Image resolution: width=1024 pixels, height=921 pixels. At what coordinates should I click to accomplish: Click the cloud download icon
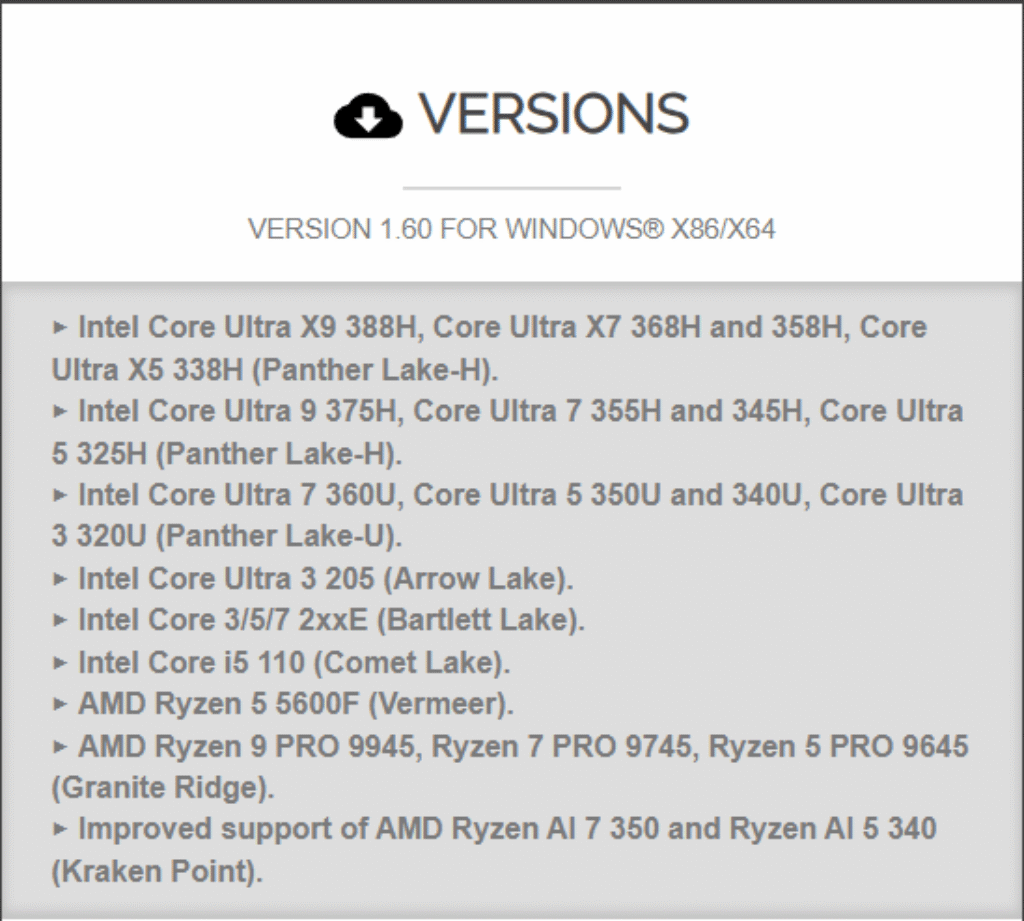click(367, 115)
